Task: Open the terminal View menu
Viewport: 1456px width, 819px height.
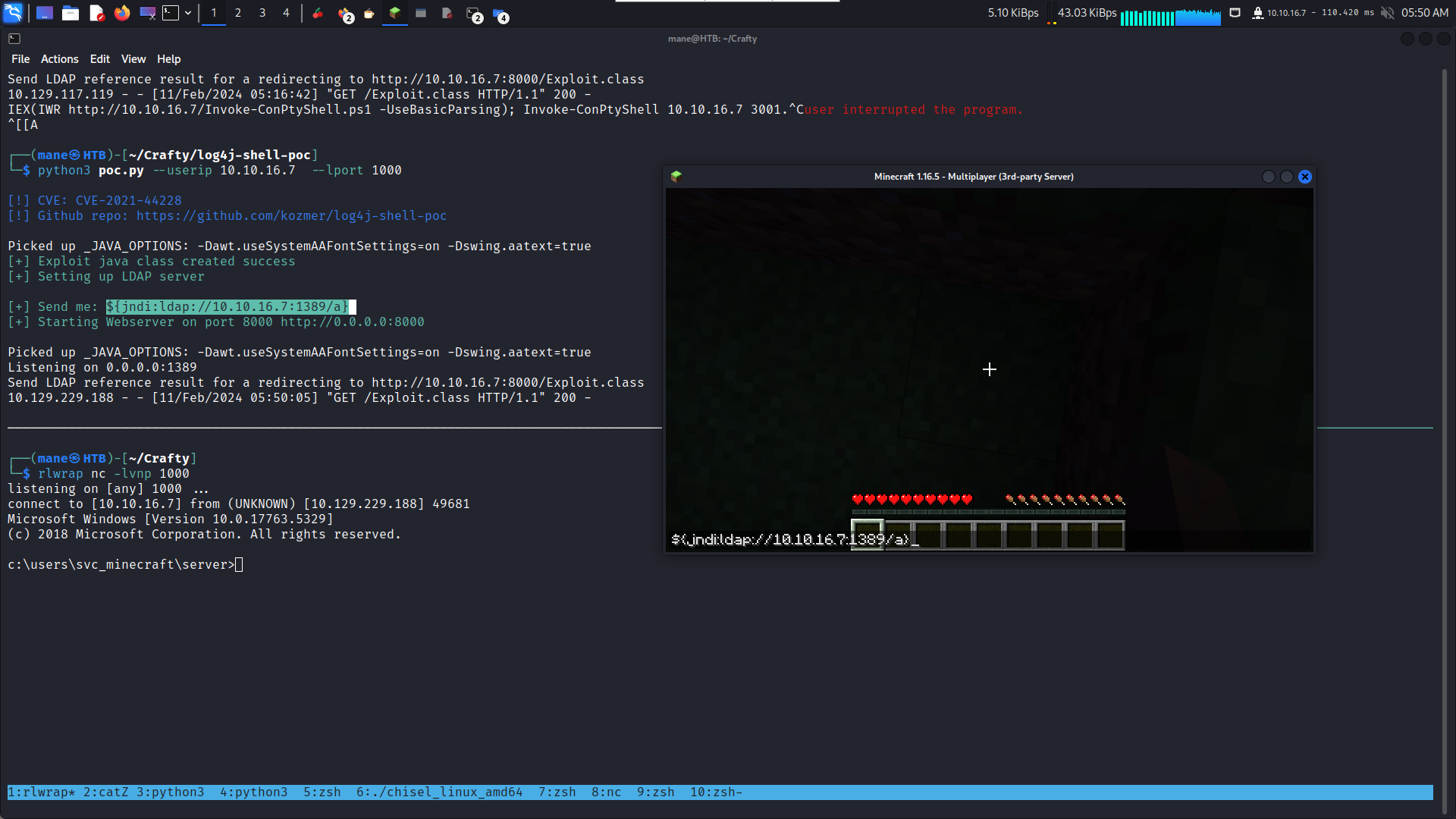Action: click(x=133, y=59)
